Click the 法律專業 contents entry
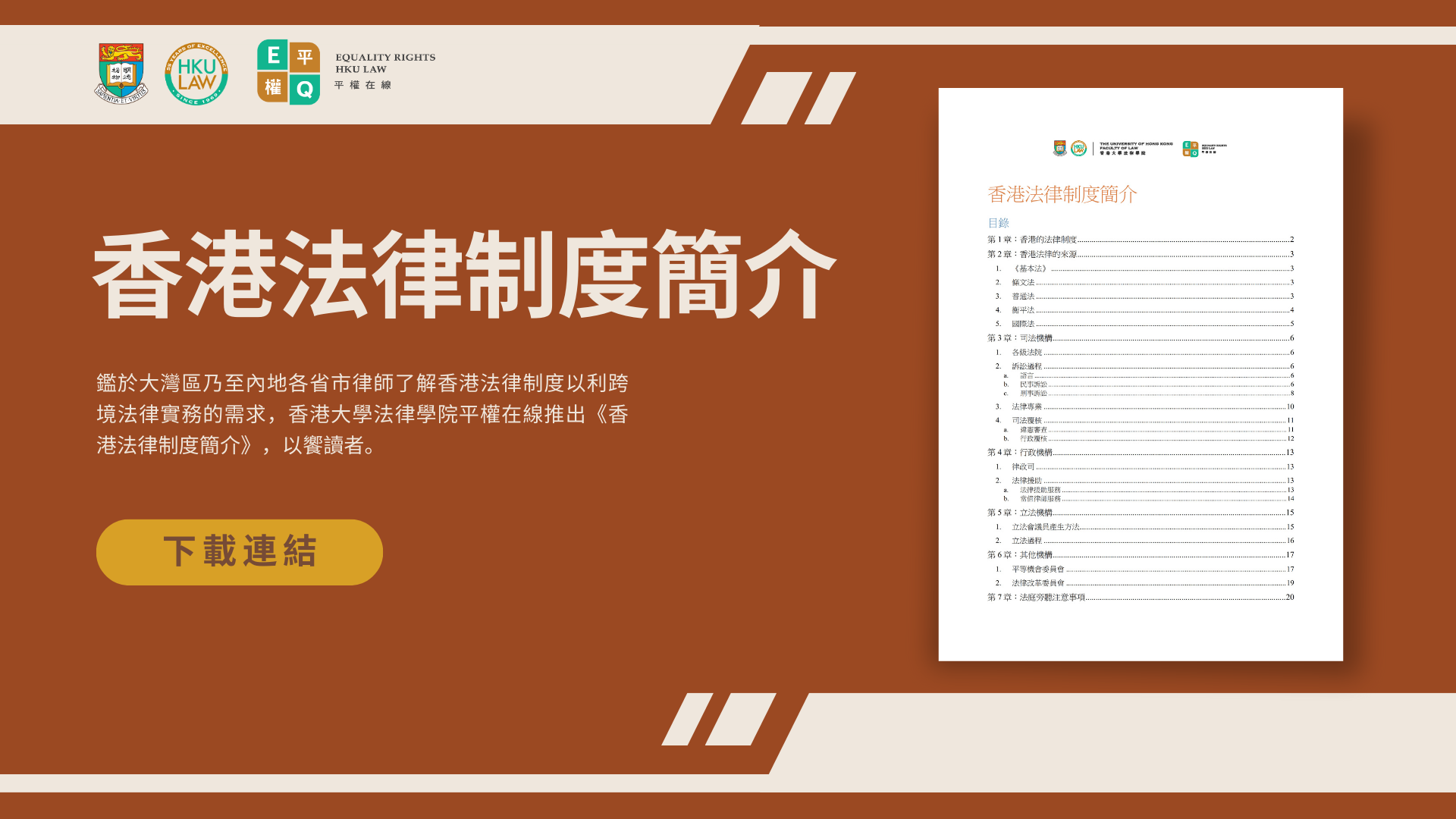This screenshot has width=1456, height=819. (x=1144, y=406)
